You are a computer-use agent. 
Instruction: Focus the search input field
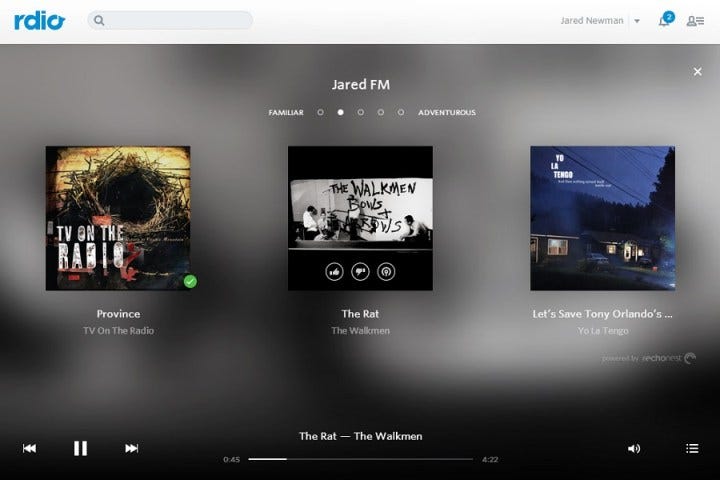[170, 21]
